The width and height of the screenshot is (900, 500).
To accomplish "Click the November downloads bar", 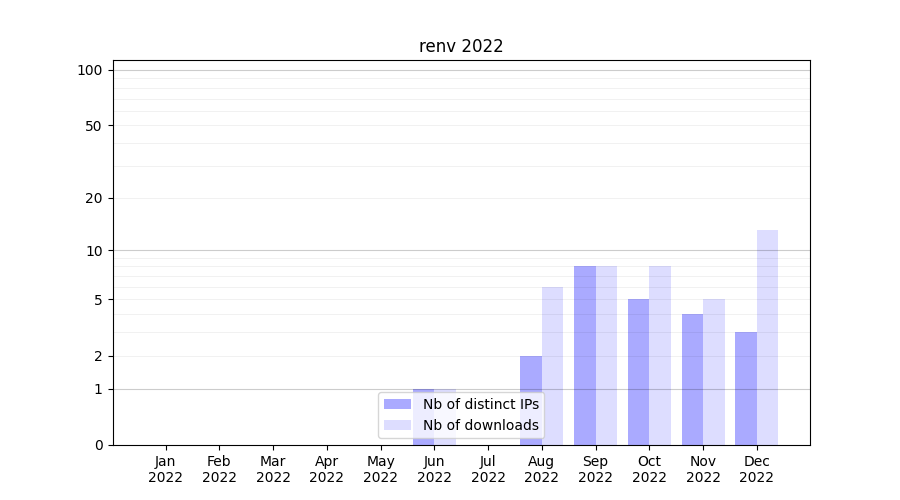I will (x=714, y=371).
